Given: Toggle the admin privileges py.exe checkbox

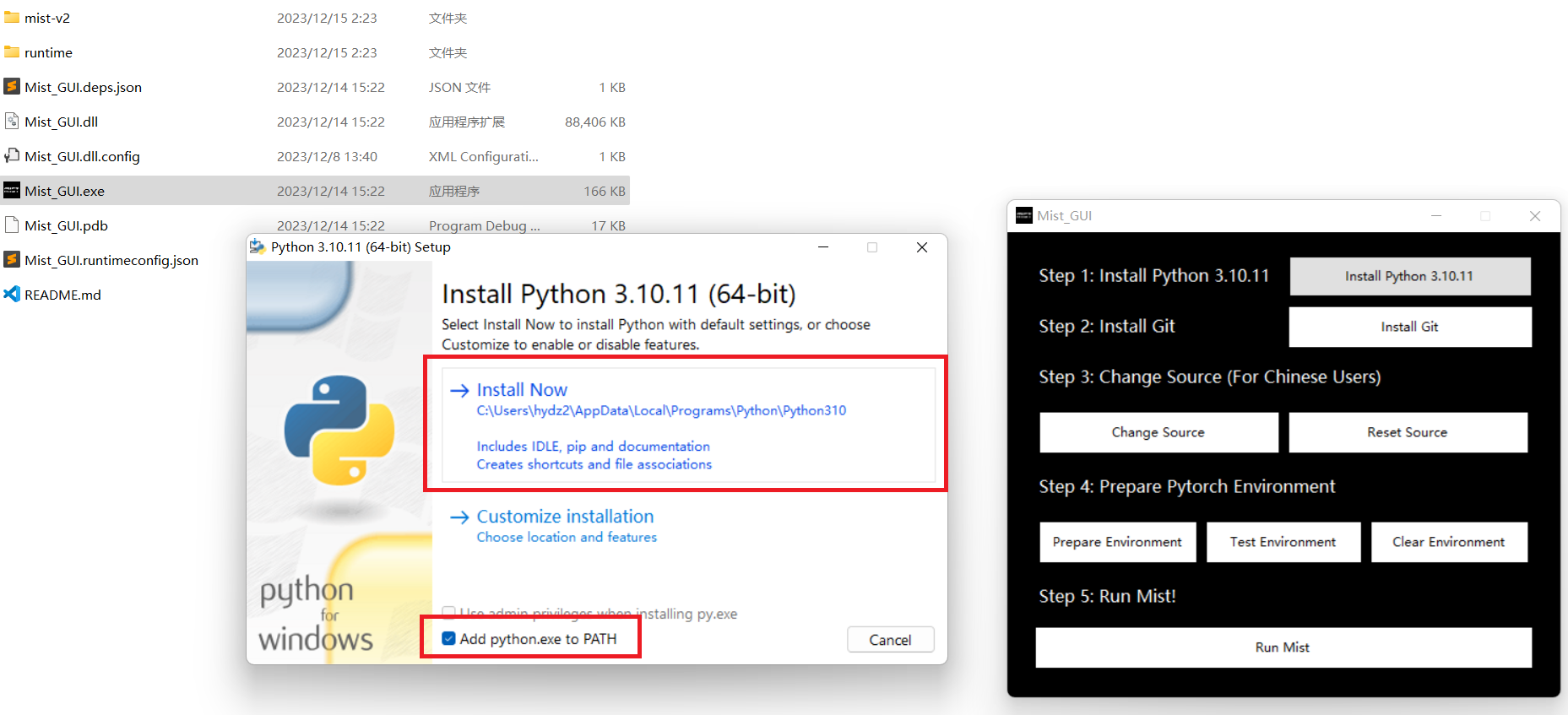Looking at the screenshot, I should 449,613.
